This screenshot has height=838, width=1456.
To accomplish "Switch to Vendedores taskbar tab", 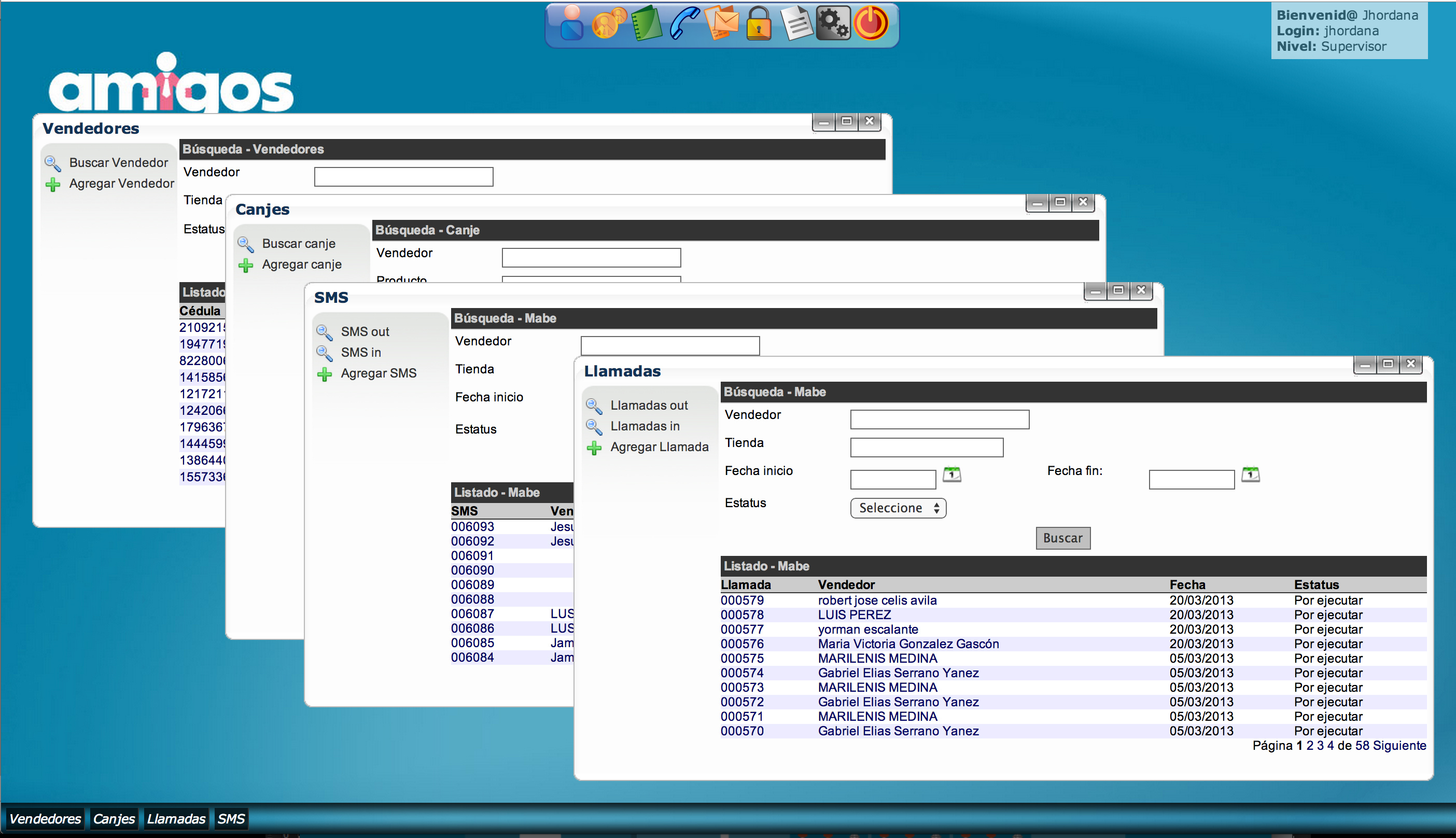I will (x=45, y=819).
